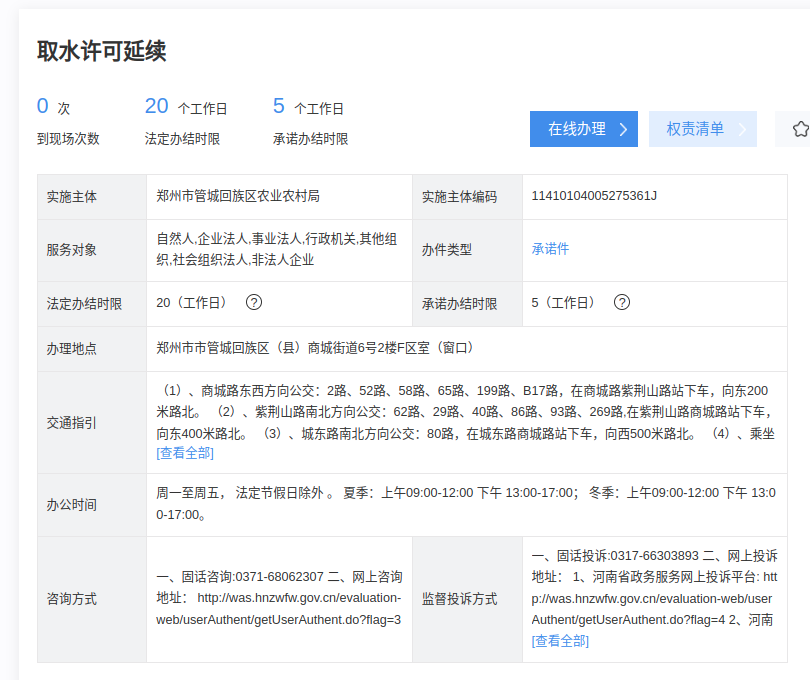This screenshot has height=680, width=810.
Task: Open the 承诺件 link
Action: [550, 249]
